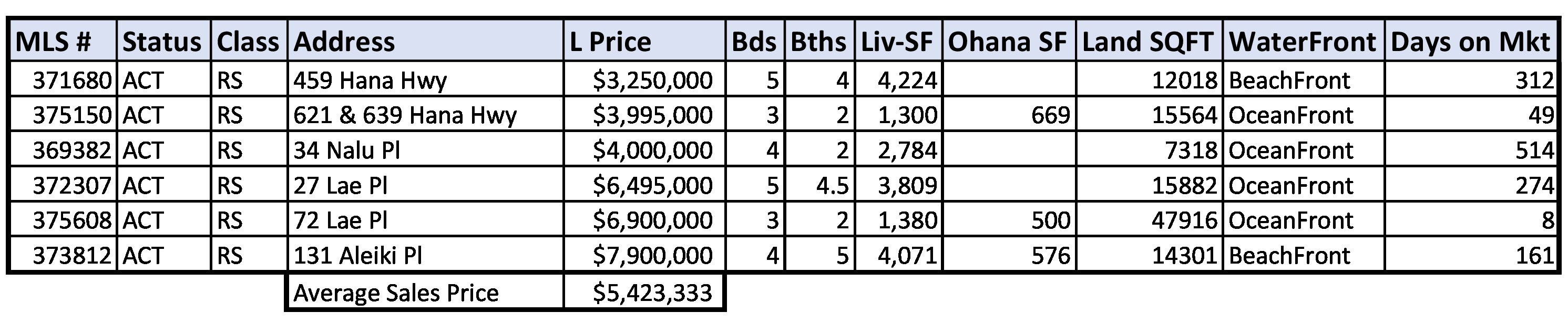Select the $7,900,000 price cell
This screenshot has width=1568, height=322.
click(652, 256)
